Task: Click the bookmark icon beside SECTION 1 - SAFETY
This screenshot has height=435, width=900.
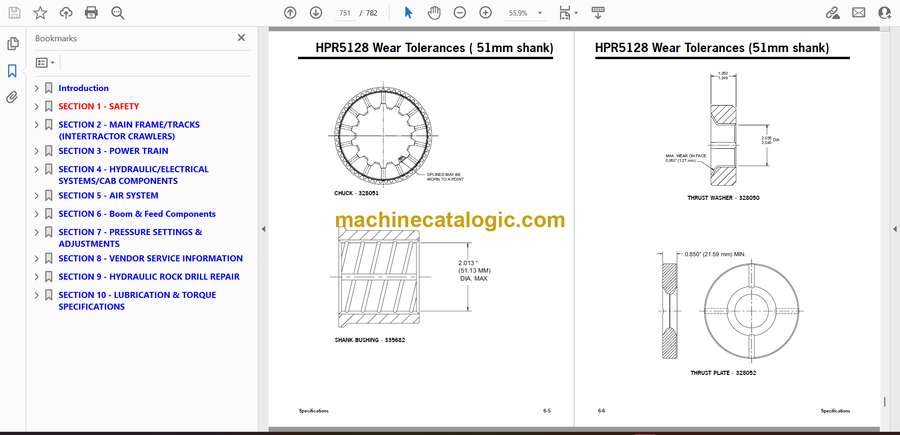Action: click(x=49, y=107)
